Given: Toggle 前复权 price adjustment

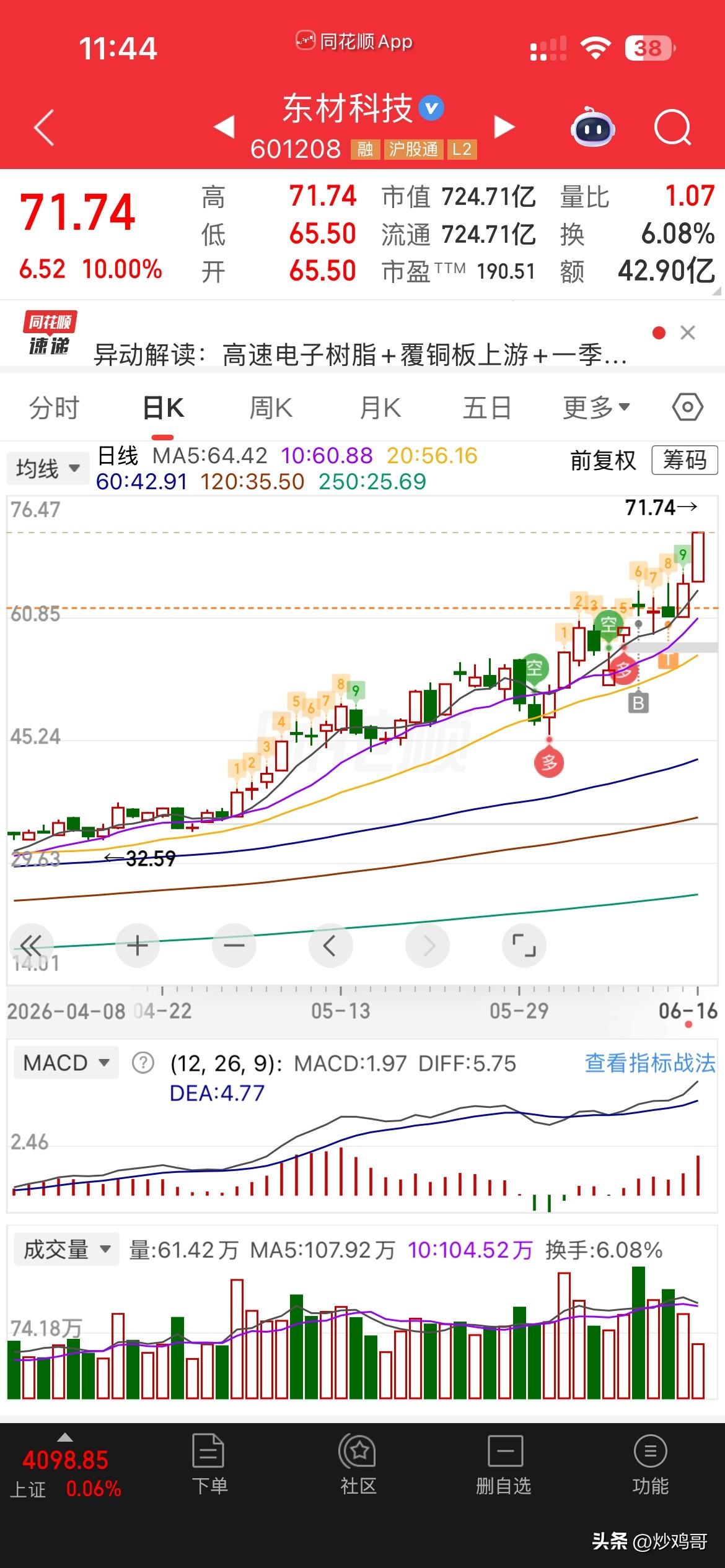Looking at the screenshot, I should point(602,460).
